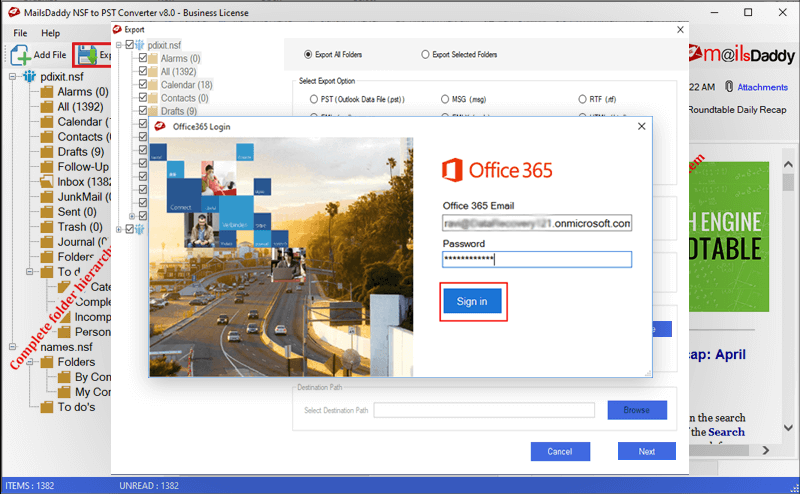Screen dimensions: 800x494
Task: Close the Office365 Login dialog
Action: point(642,126)
